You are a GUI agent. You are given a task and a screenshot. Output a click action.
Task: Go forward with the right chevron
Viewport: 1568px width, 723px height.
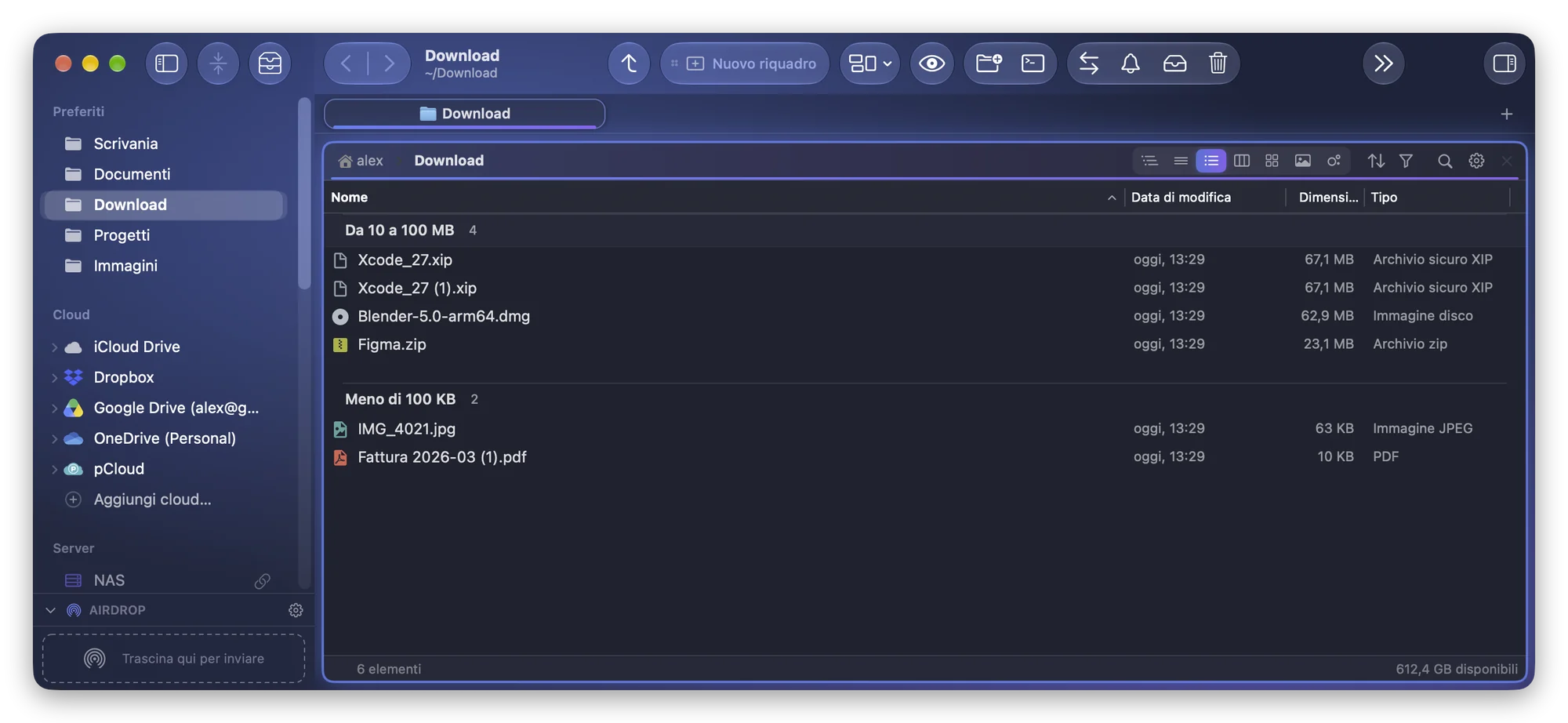389,64
